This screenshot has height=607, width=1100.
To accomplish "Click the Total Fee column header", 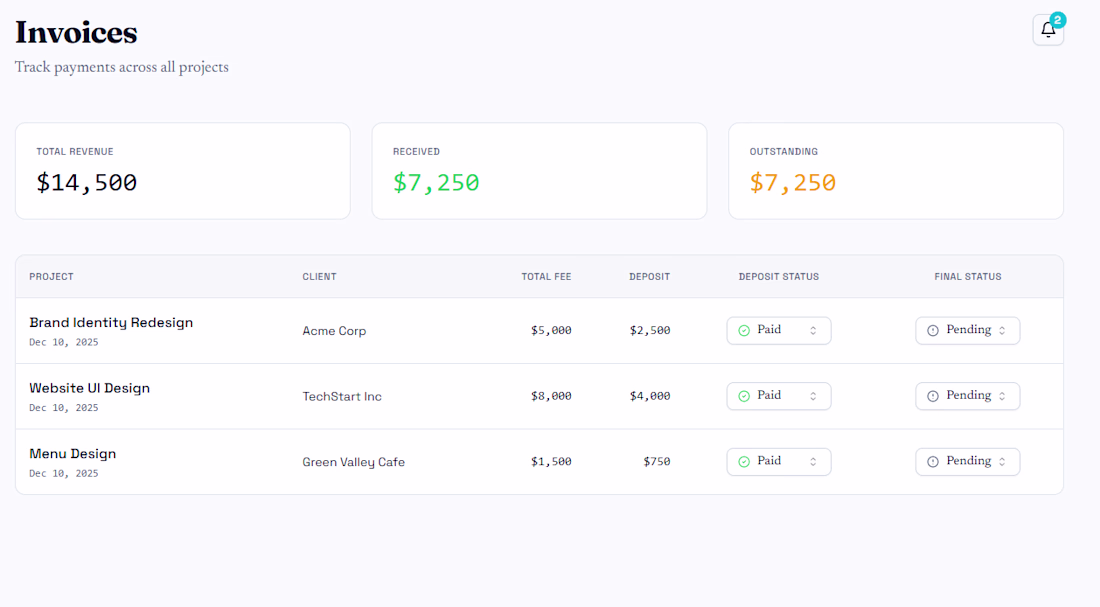I will pyautogui.click(x=546, y=277).
